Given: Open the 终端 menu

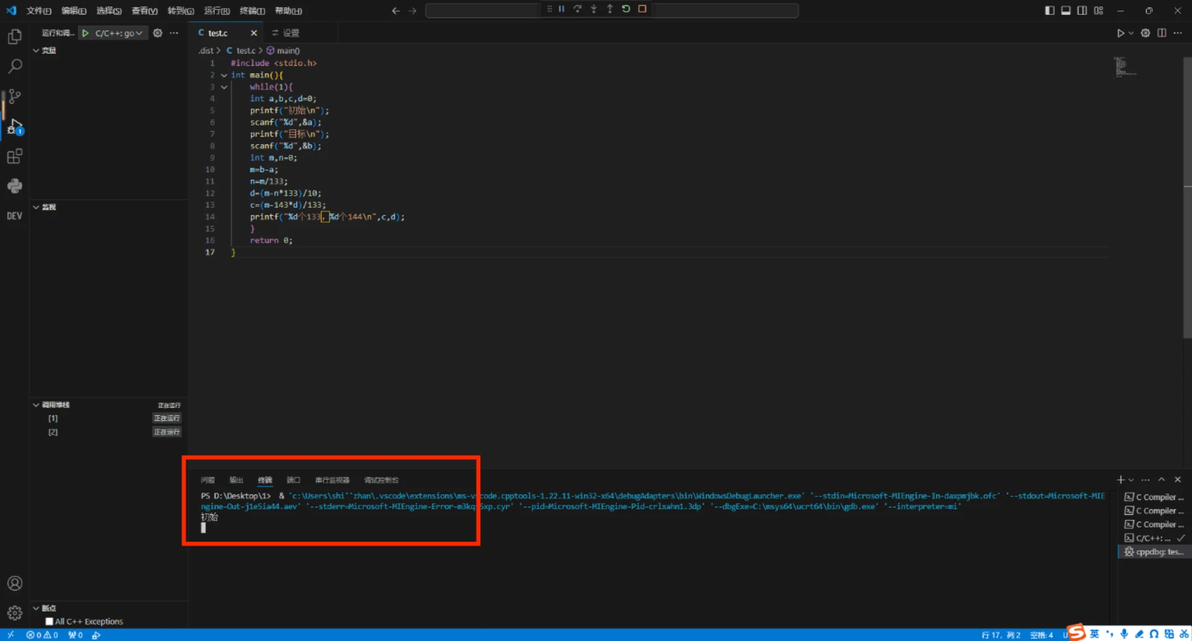Looking at the screenshot, I should (252, 11).
